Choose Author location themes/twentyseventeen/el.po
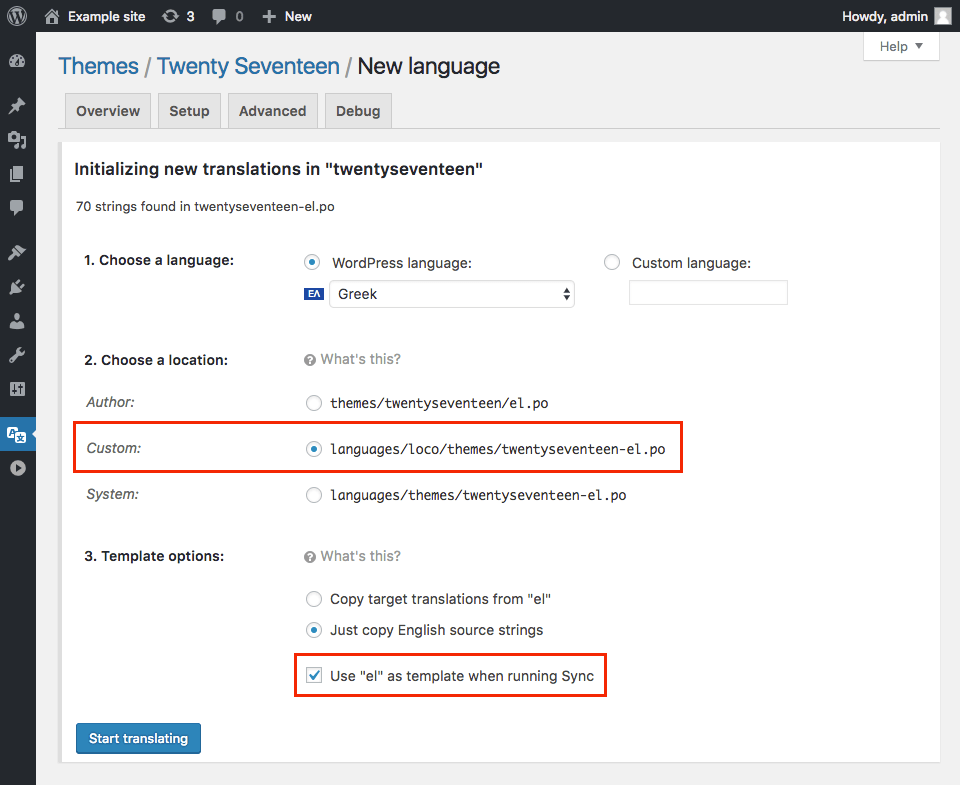 (x=314, y=403)
